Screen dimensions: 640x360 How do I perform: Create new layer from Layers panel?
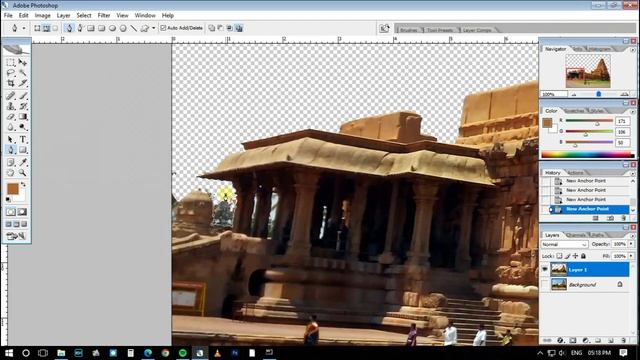click(611, 340)
